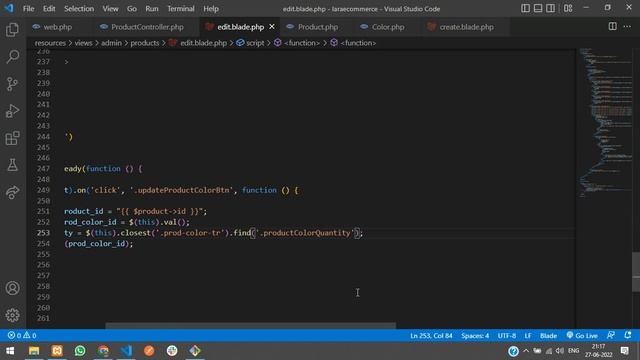640x360 pixels.
Task: Open the Run menu
Action: click(x=152, y=9)
